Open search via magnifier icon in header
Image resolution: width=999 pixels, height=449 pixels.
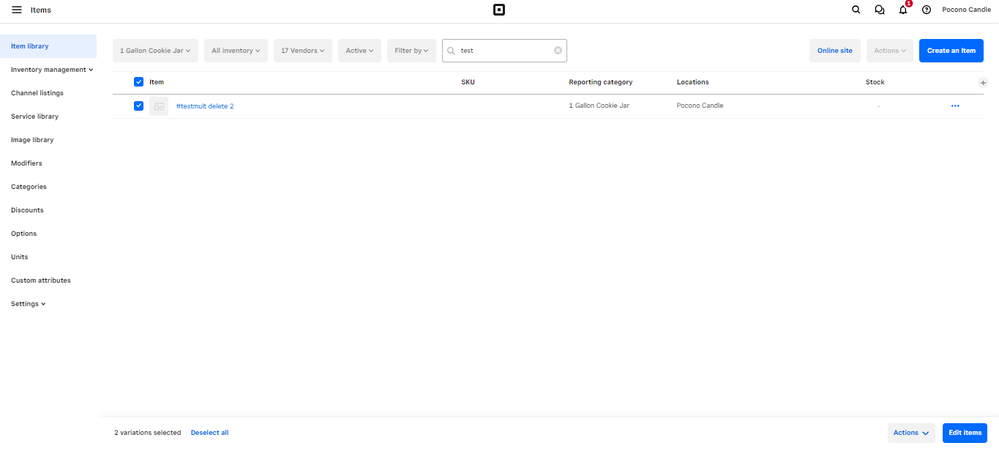click(856, 10)
